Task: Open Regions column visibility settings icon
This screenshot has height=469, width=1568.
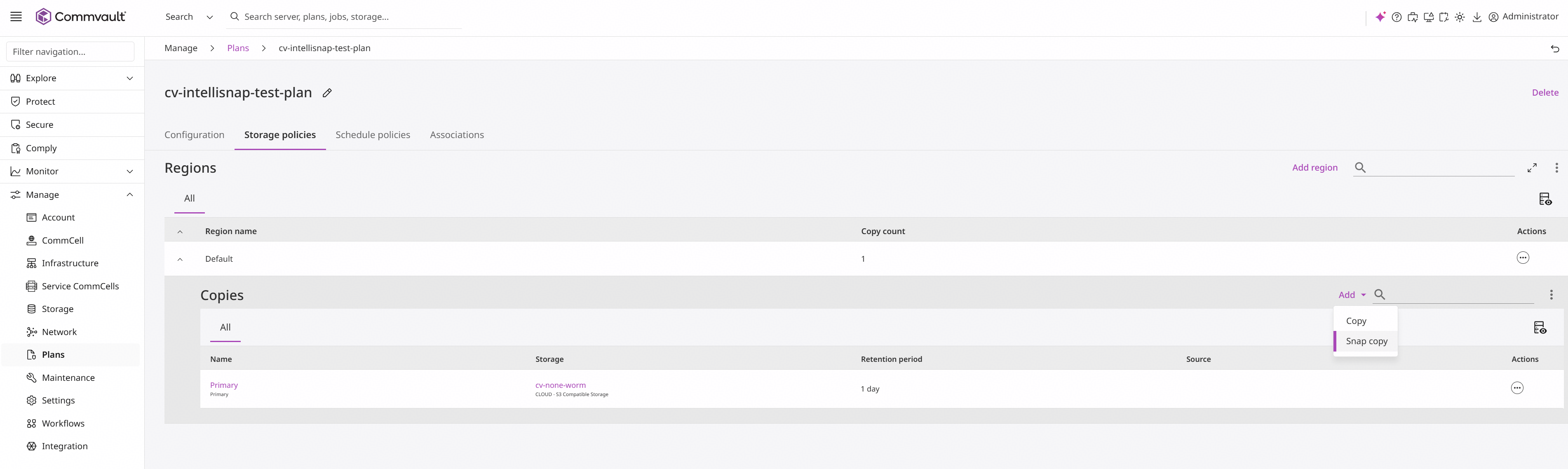Action: (1545, 199)
